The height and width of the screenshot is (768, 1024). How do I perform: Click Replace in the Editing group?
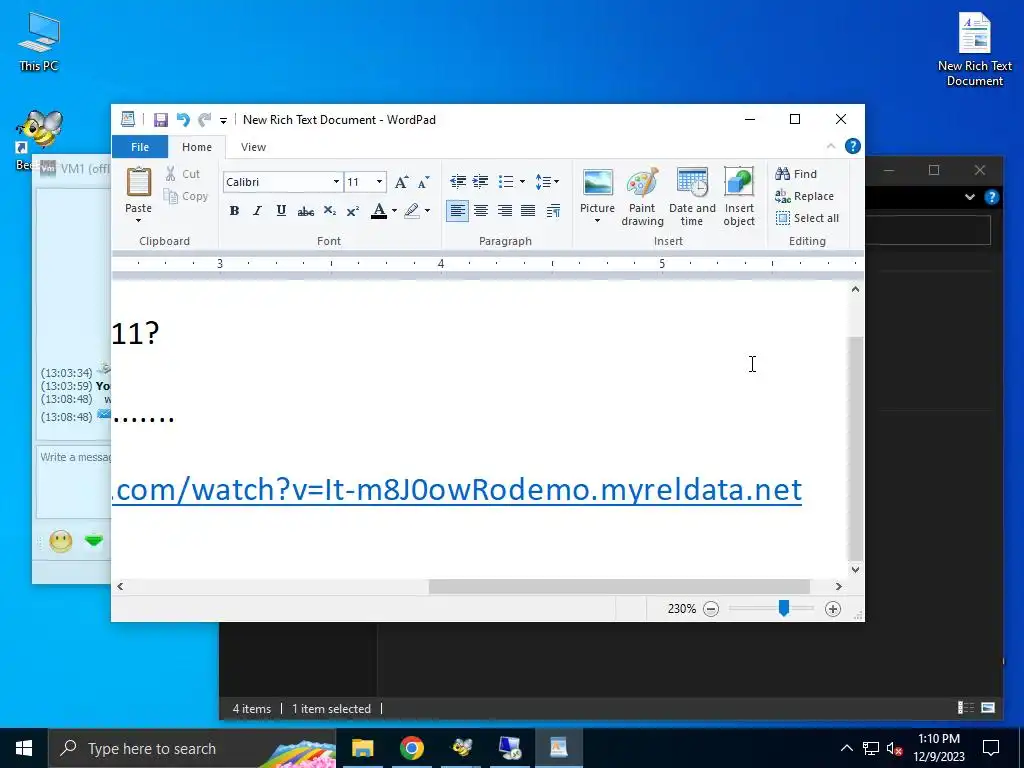pyautogui.click(x=805, y=196)
